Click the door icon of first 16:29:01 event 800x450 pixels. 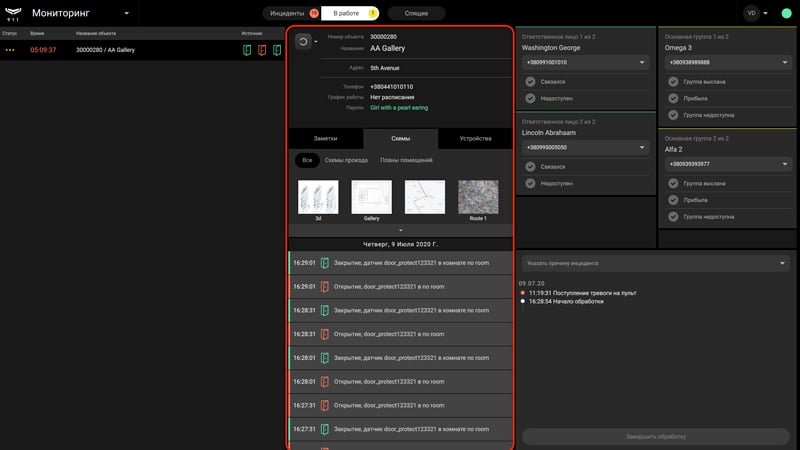click(324, 263)
